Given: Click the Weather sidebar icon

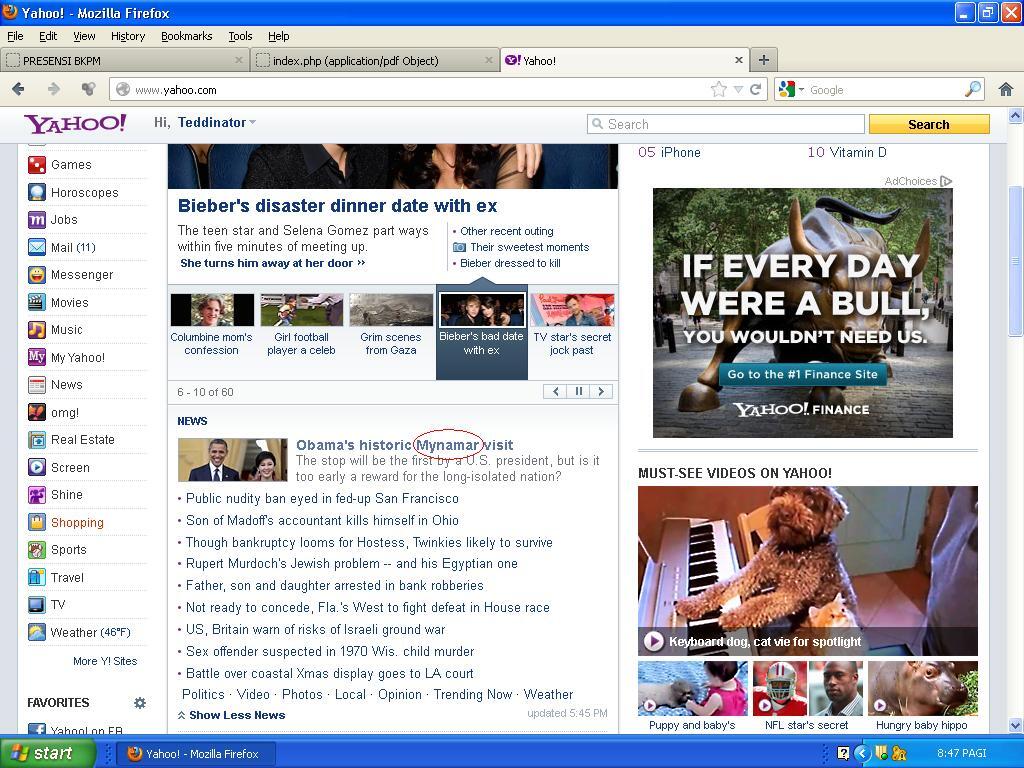Looking at the screenshot, I should [x=37, y=632].
